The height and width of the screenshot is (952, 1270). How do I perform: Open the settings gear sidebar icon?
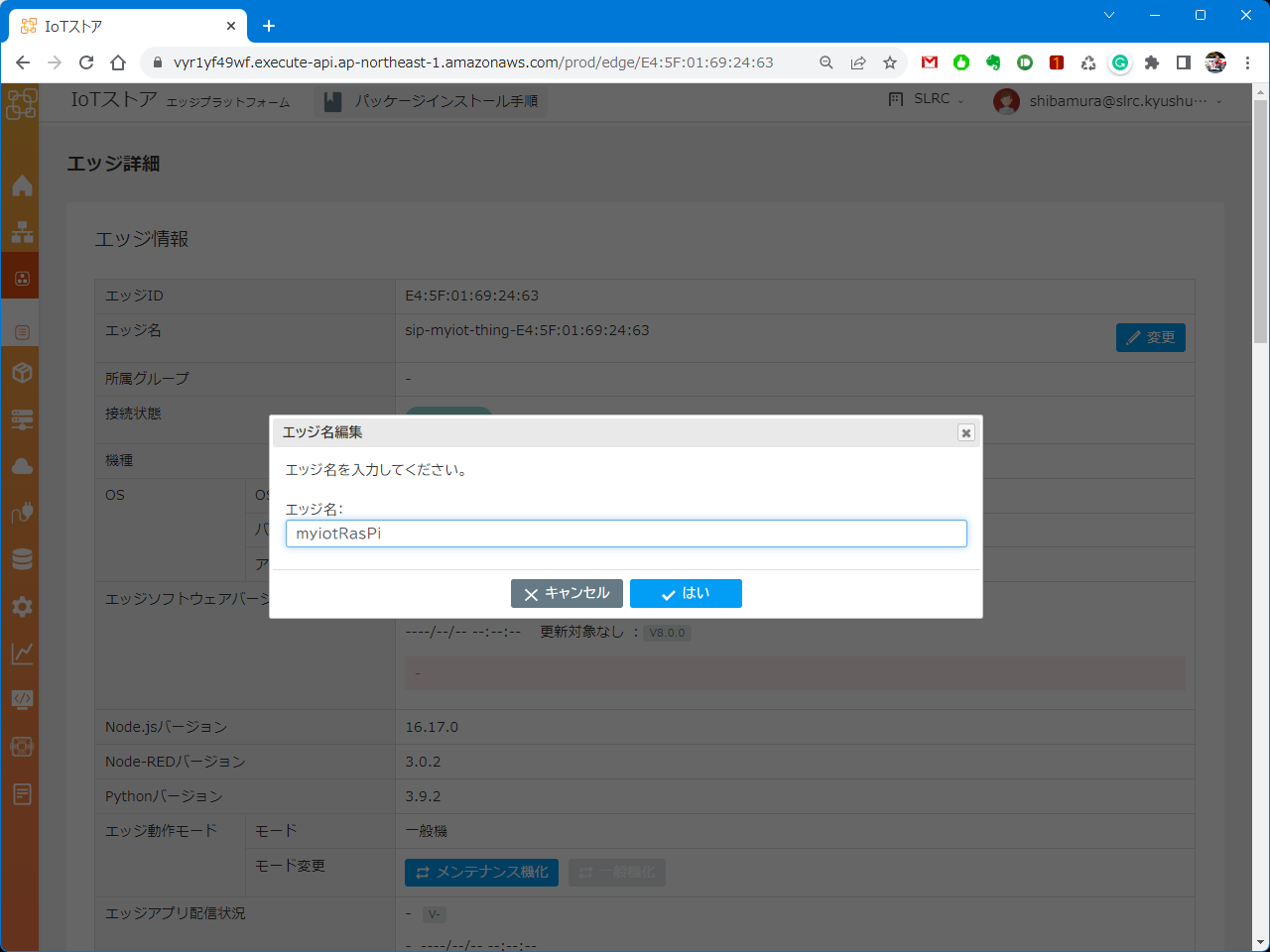pyautogui.click(x=22, y=606)
